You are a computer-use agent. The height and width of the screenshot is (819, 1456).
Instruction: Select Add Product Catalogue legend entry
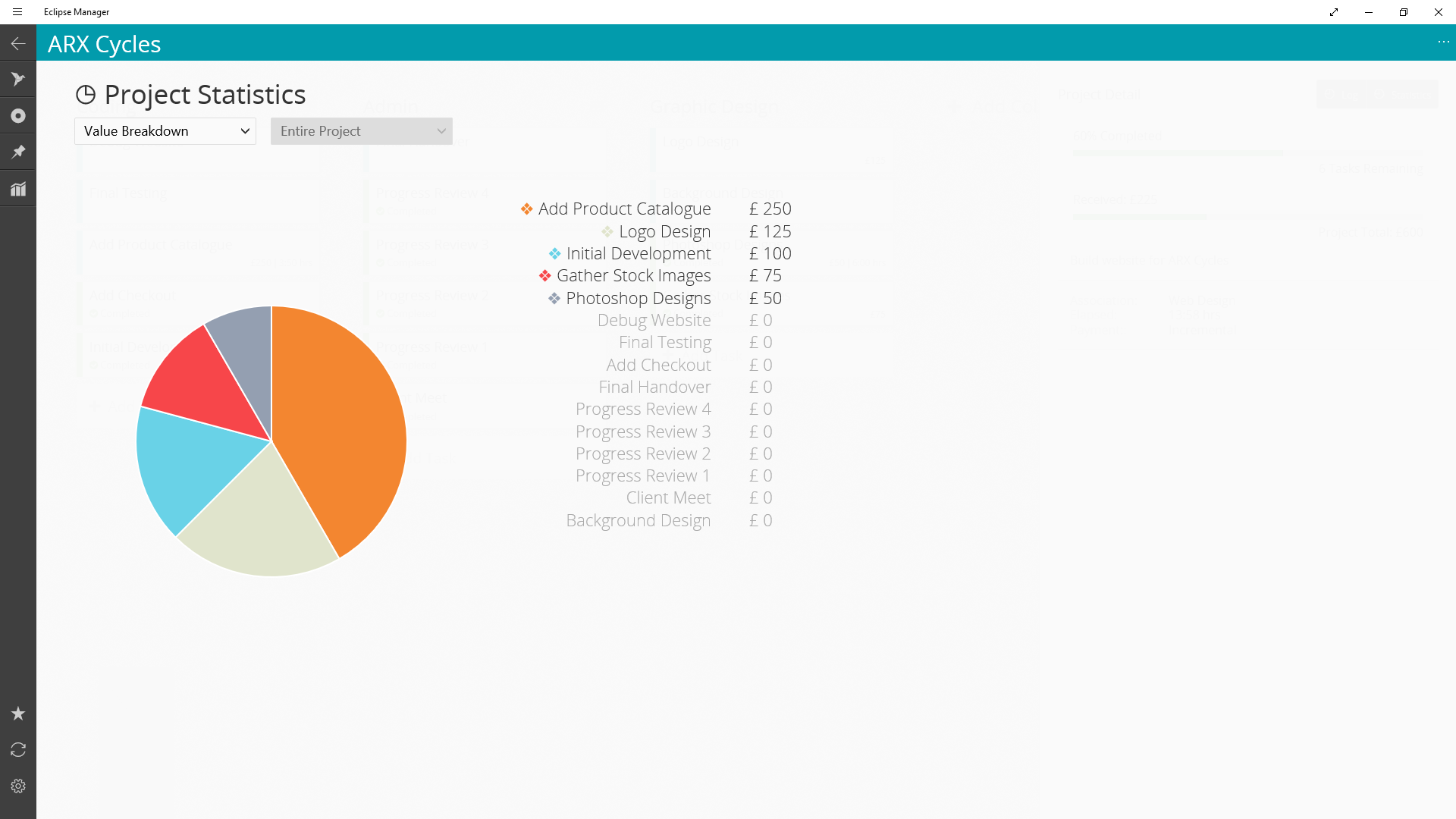[624, 209]
